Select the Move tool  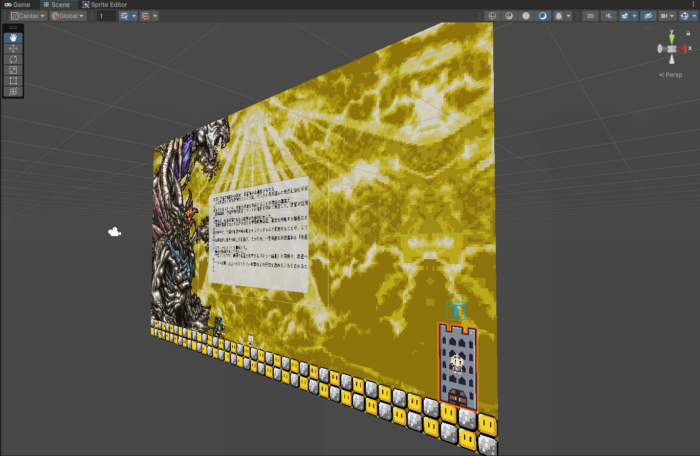point(13,48)
